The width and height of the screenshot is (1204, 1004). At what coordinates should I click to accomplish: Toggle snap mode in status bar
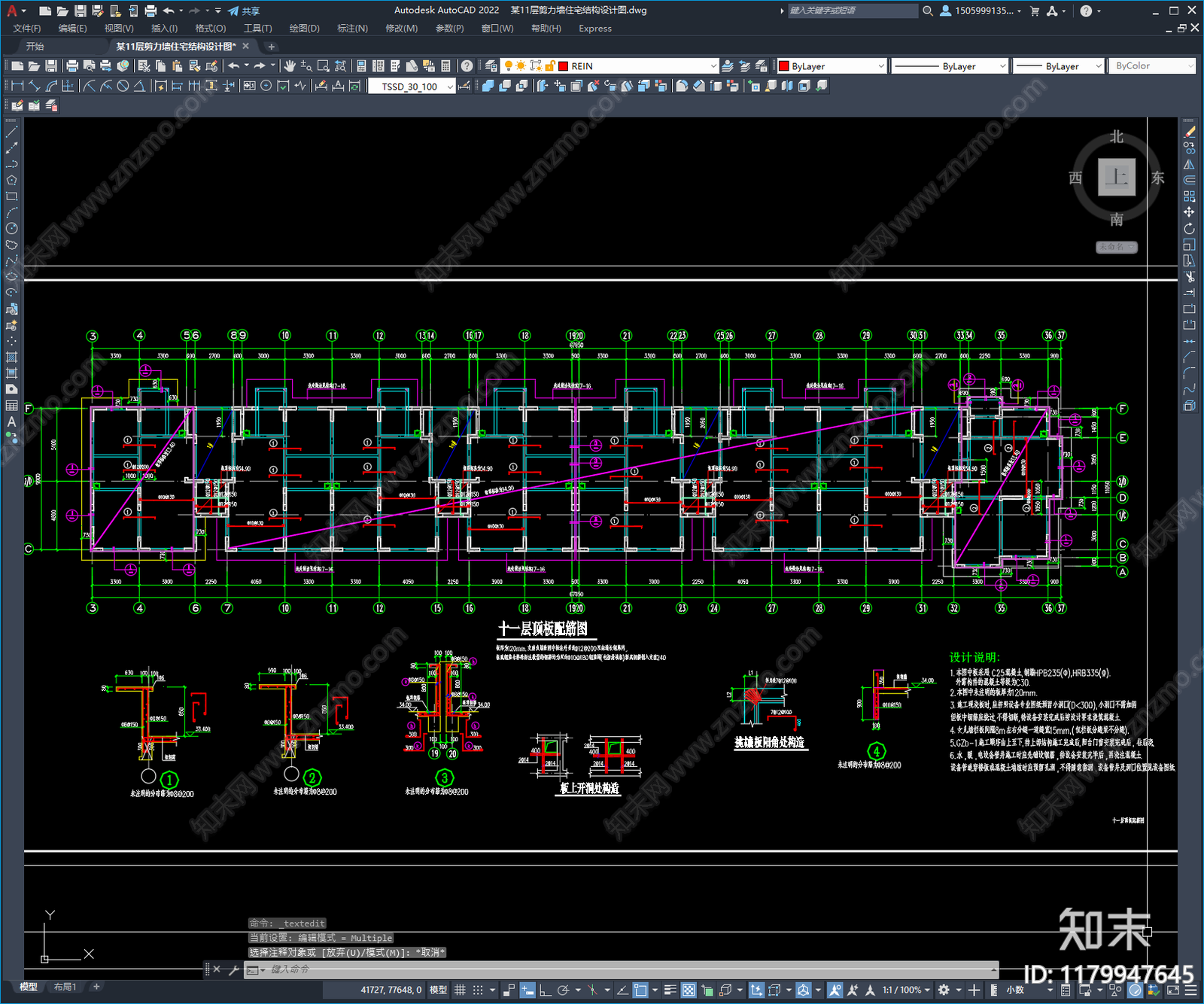coord(478,990)
